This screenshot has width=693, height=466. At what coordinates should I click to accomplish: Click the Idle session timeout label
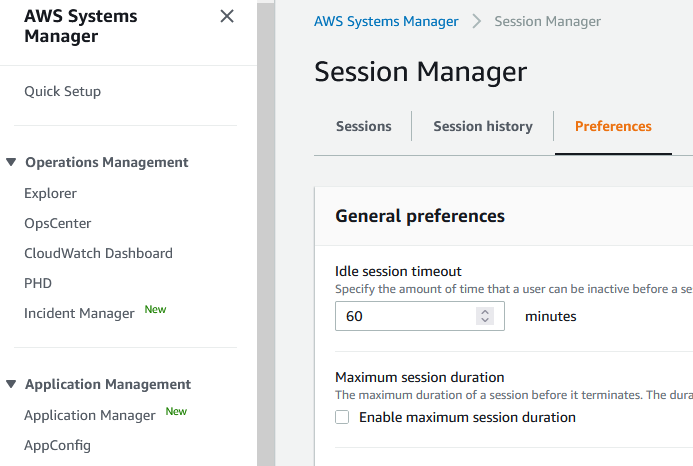click(x=398, y=271)
